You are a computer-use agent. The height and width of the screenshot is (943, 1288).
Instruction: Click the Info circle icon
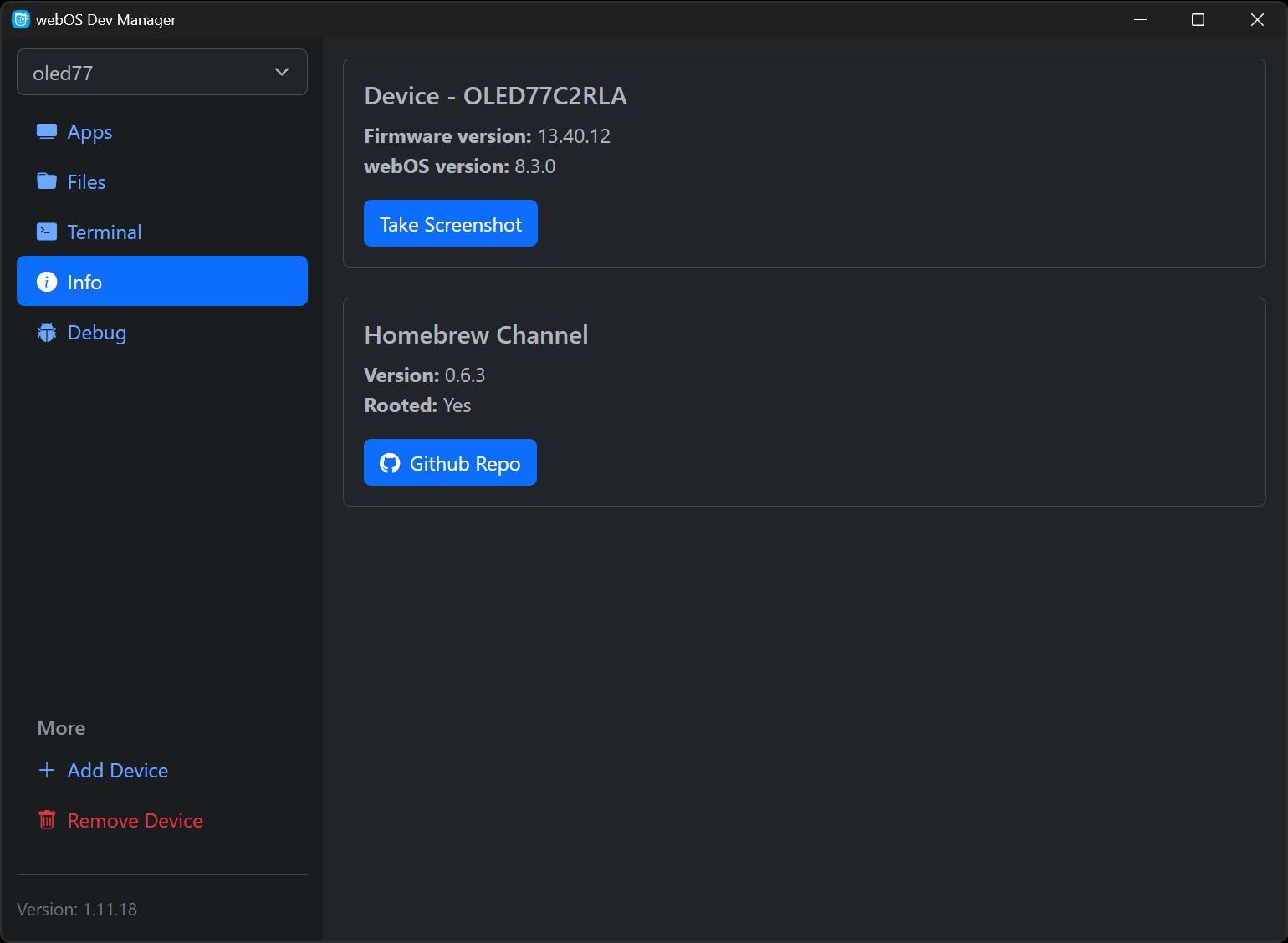click(47, 283)
